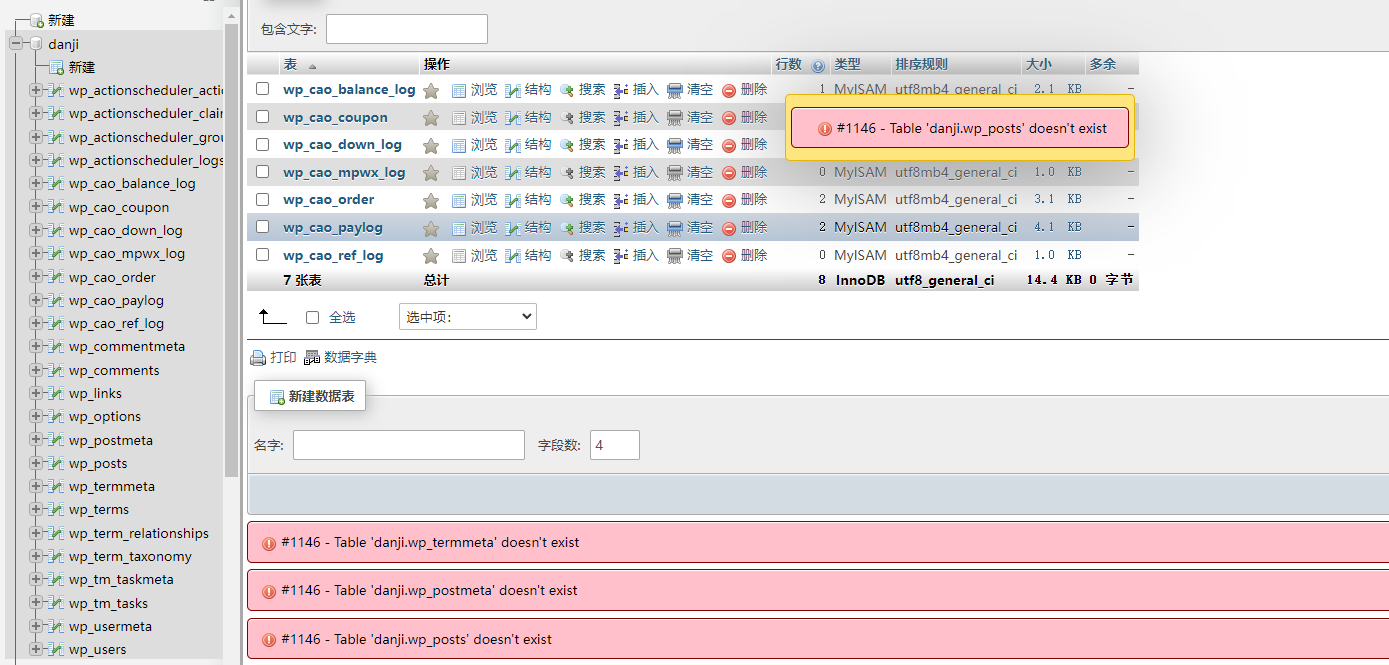Click browse icon in wp_cao_order row
The width and height of the screenshot is (1389, 665).
point(459,200)
